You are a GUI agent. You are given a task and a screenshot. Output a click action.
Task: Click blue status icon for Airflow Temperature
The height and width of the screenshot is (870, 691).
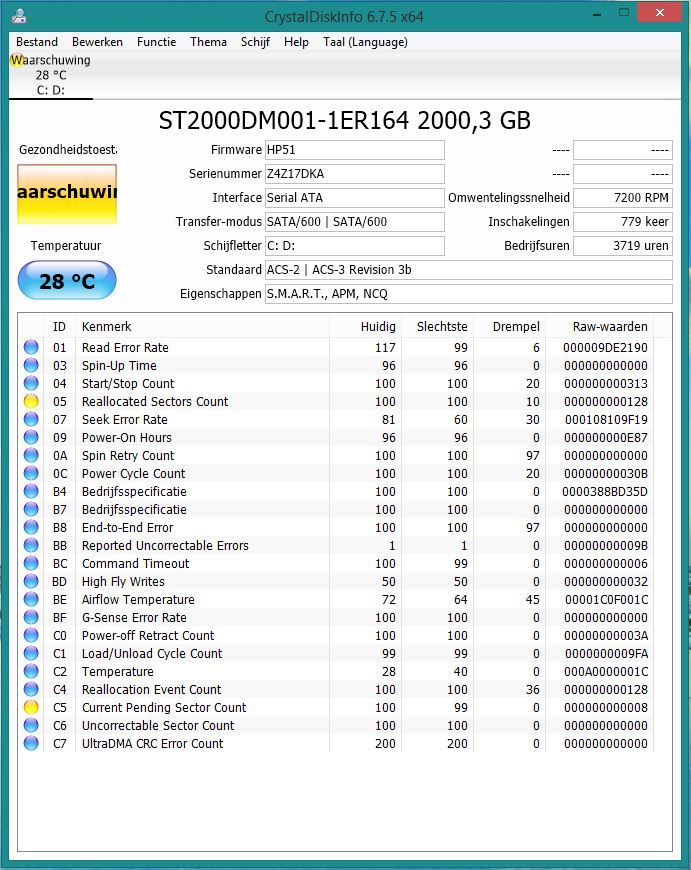click(31, 599)
